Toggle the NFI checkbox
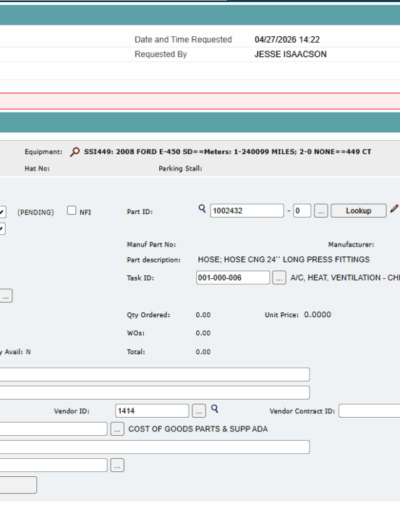The height and width of the screenshot is (516, 400). pyautogui.click(x=71, y=210)
